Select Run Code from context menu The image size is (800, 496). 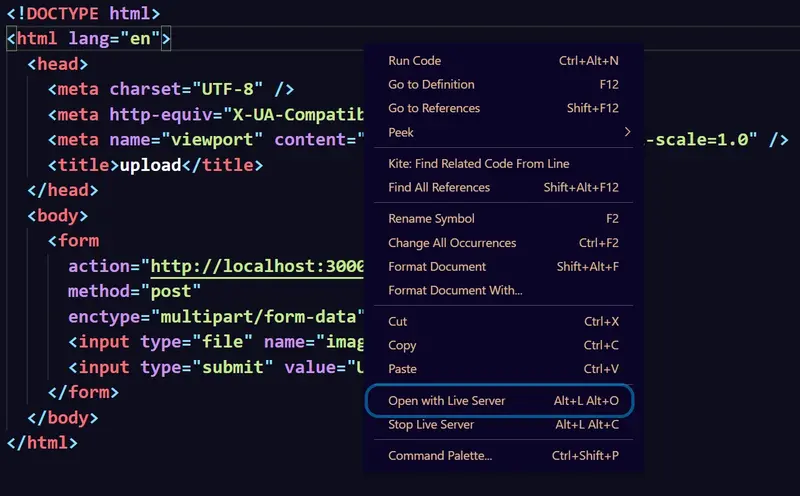(x=415, y=61)
